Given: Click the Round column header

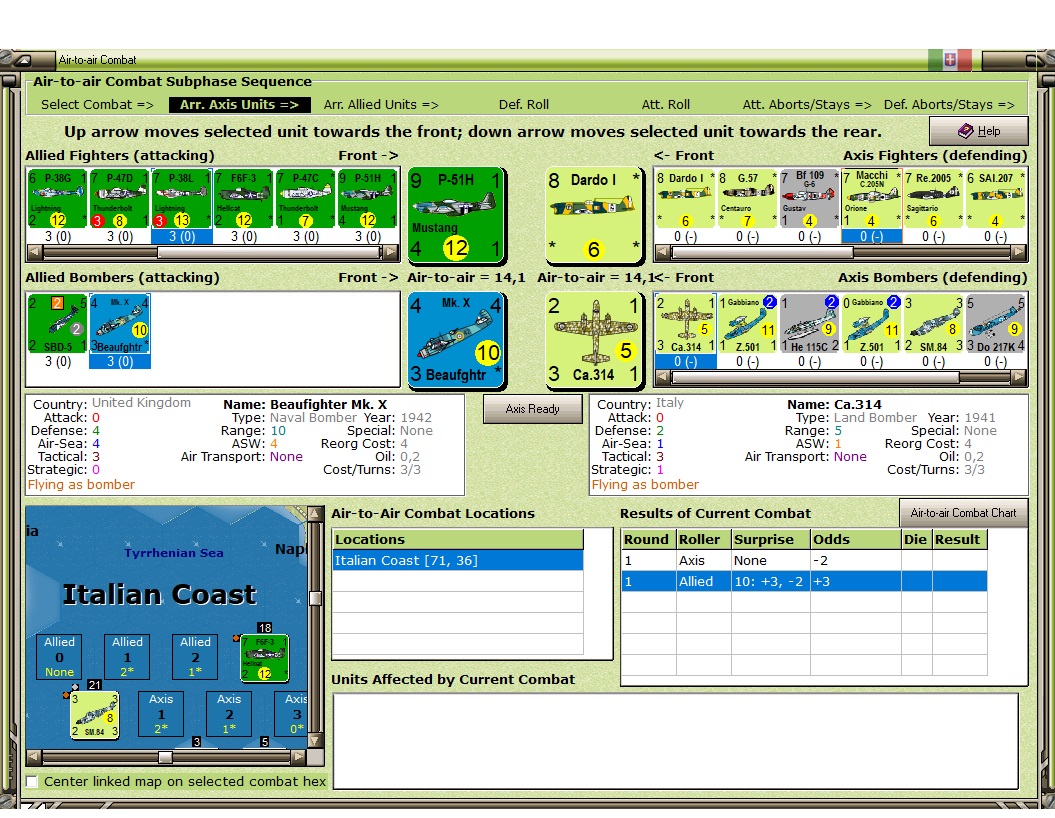Looking at the screenshot, I should 649,540.
